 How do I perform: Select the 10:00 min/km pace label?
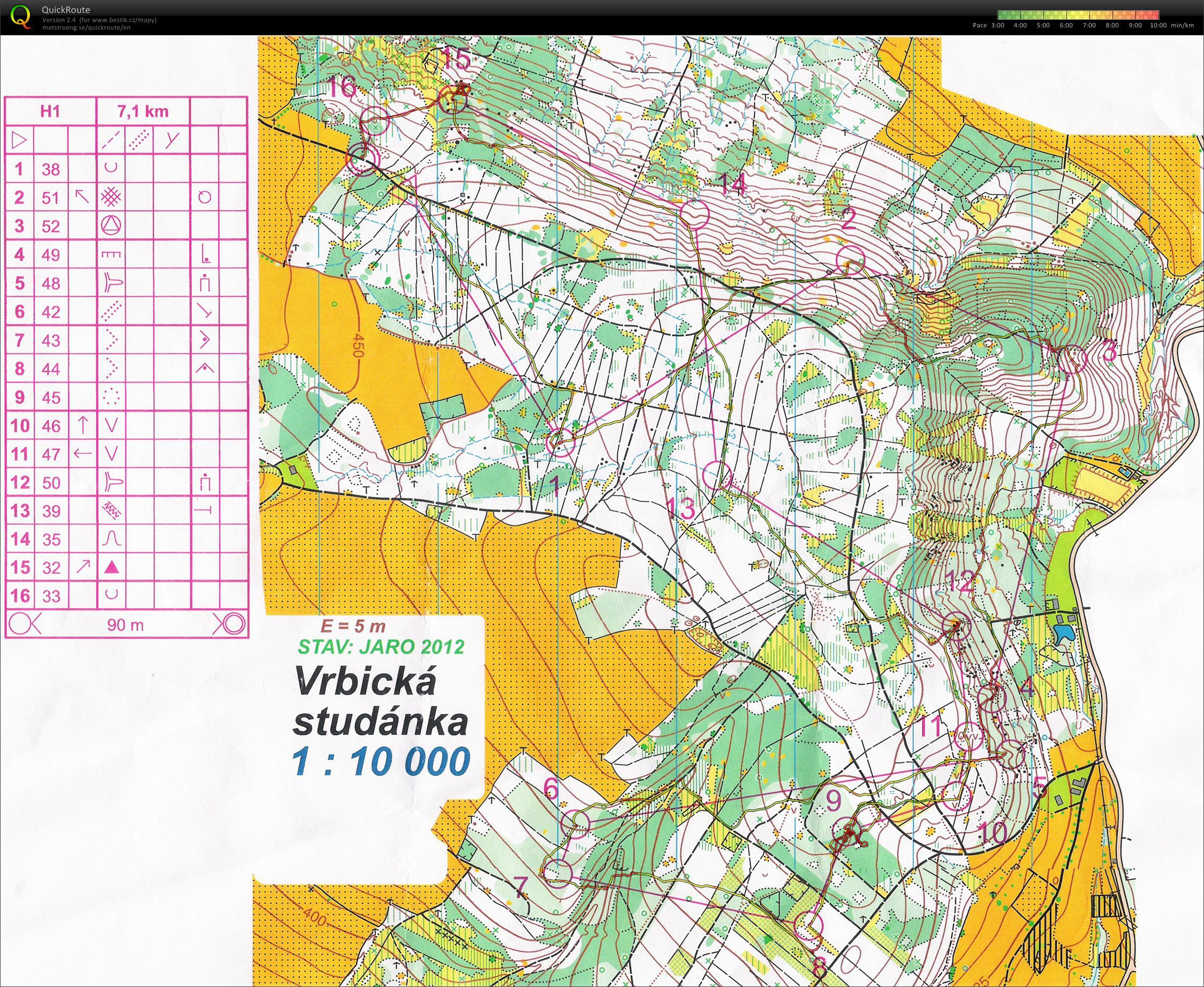(1172, 26)
